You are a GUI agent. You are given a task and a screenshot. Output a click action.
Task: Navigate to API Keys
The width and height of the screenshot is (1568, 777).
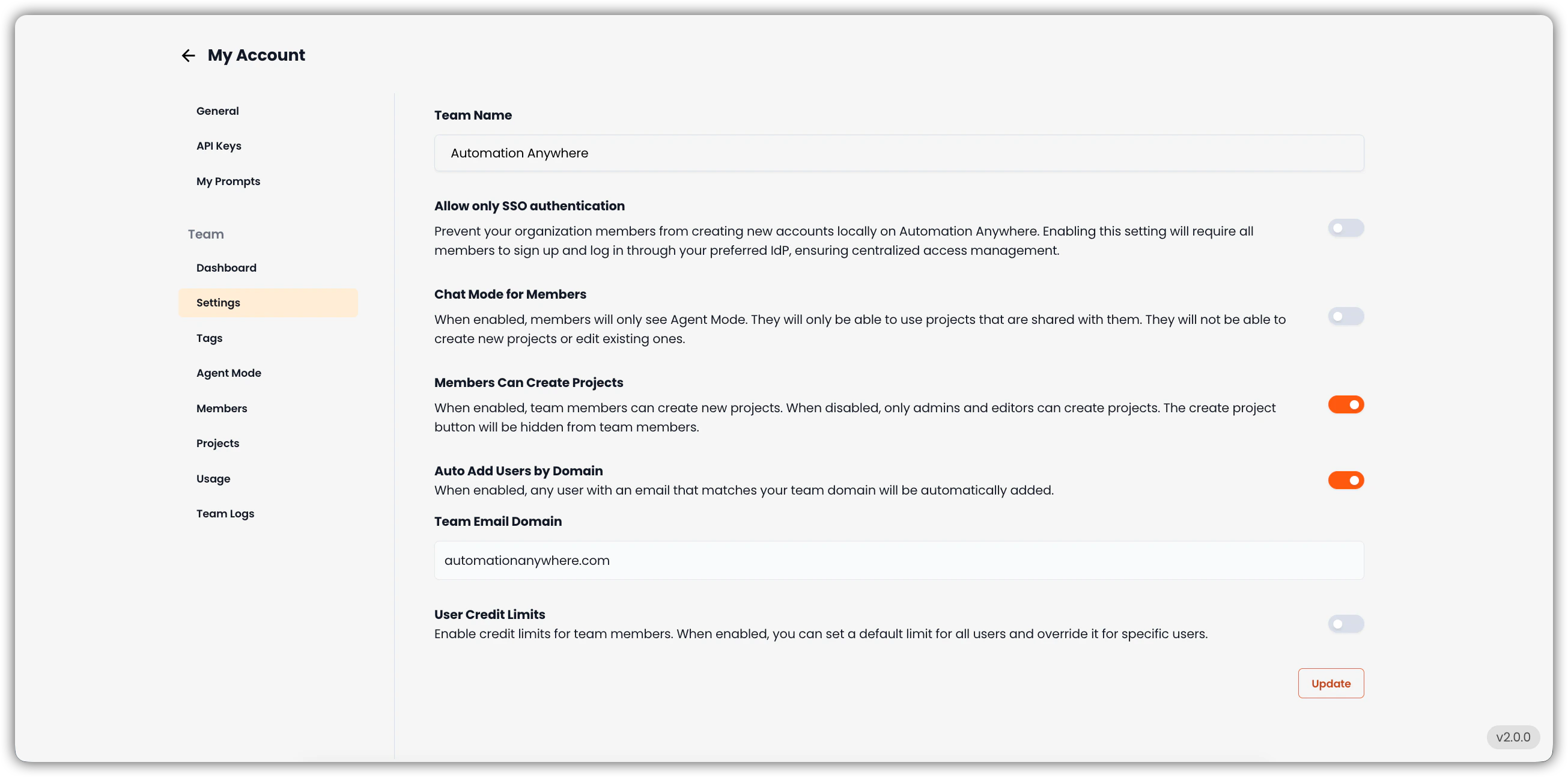click(x=219, y=145)
